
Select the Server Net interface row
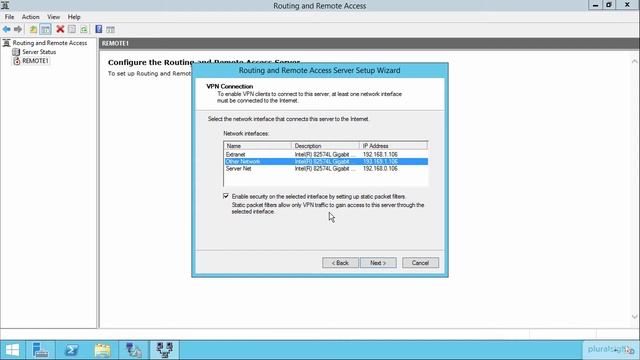326,169
